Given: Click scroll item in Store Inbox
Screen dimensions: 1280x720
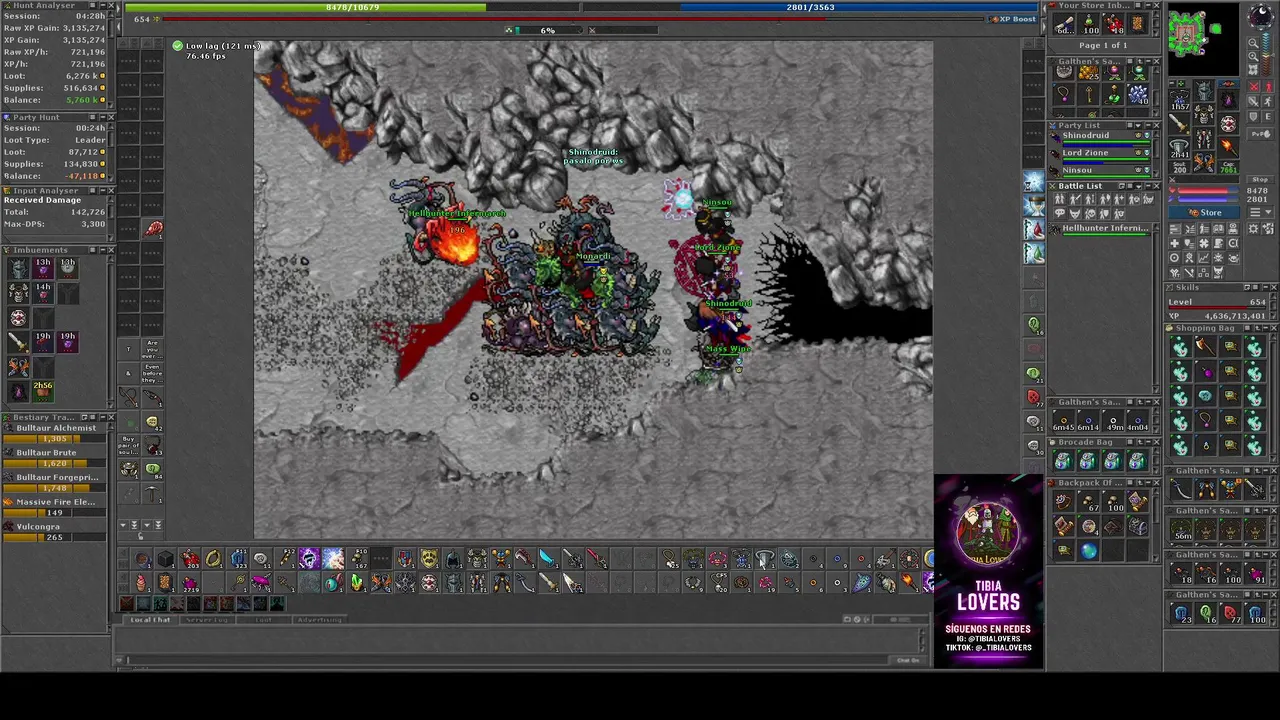Looking at the screenshot, I should [x=1064, y=24].
